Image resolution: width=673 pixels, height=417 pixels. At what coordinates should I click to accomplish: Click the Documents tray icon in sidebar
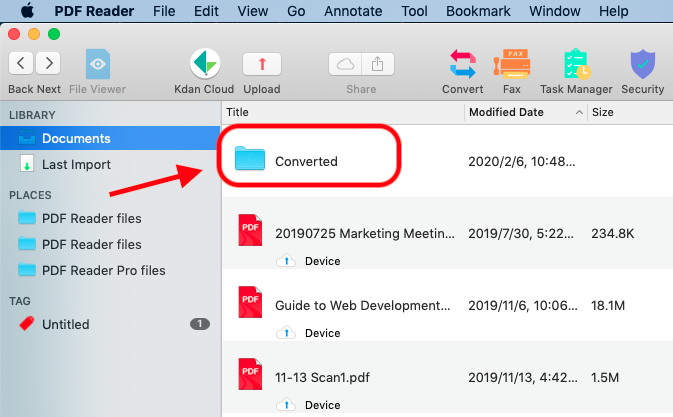point(27,138)
